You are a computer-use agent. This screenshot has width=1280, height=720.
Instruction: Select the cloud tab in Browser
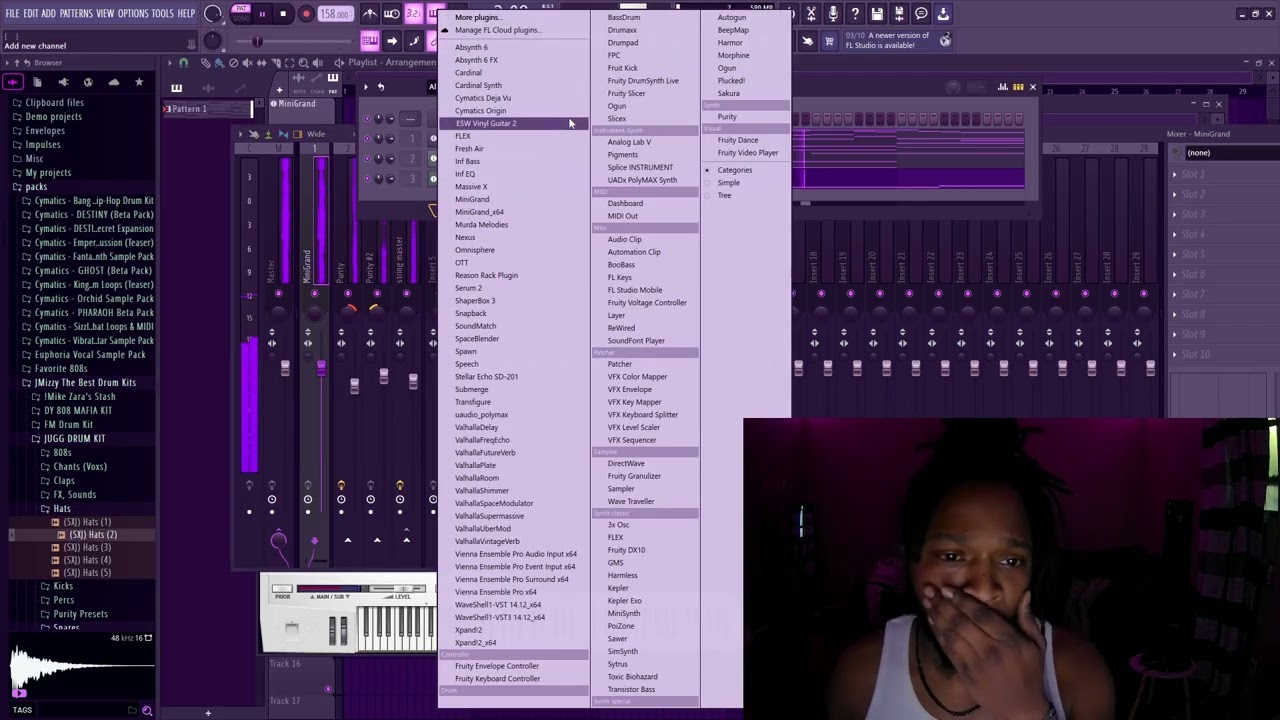(113, 82)
